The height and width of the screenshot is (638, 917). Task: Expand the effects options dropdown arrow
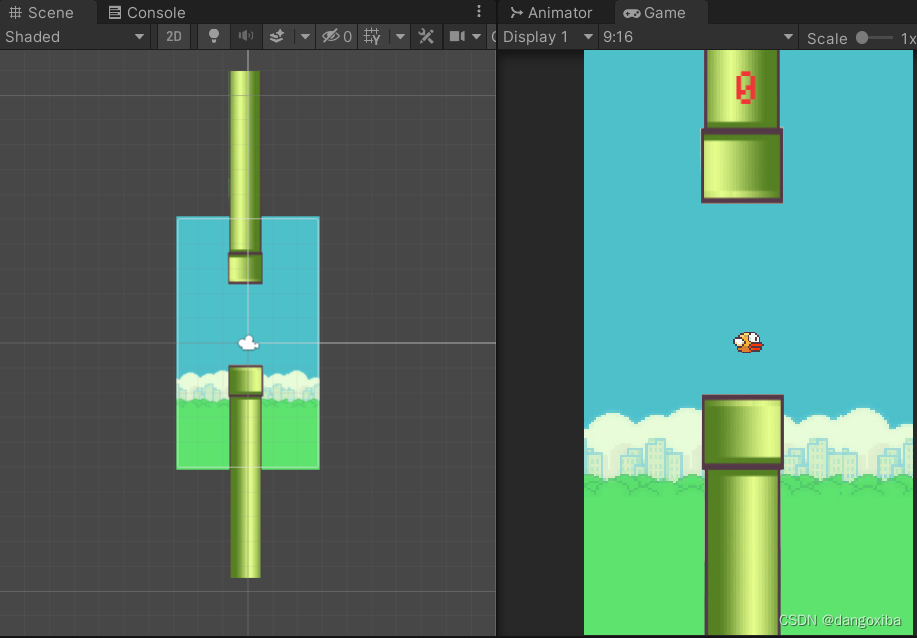pos(305,37)
